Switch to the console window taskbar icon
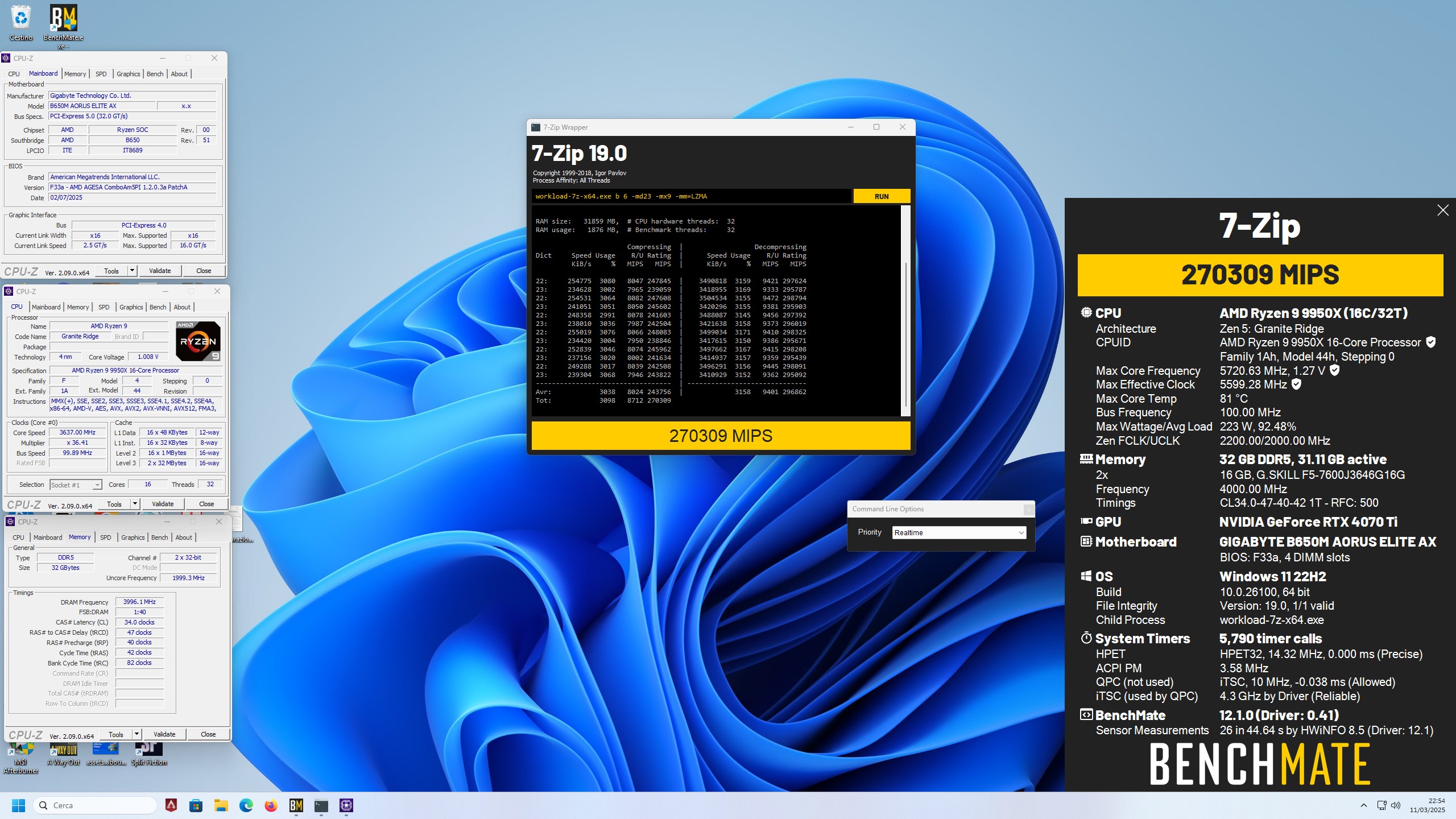The image size is (1456, 819). 321,805
